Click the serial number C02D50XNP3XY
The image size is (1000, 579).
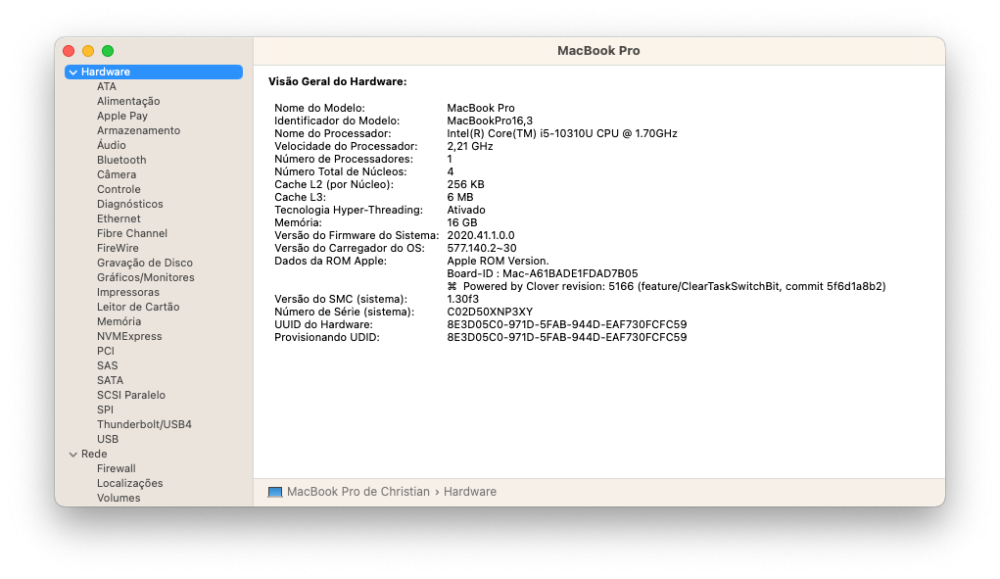490,312
